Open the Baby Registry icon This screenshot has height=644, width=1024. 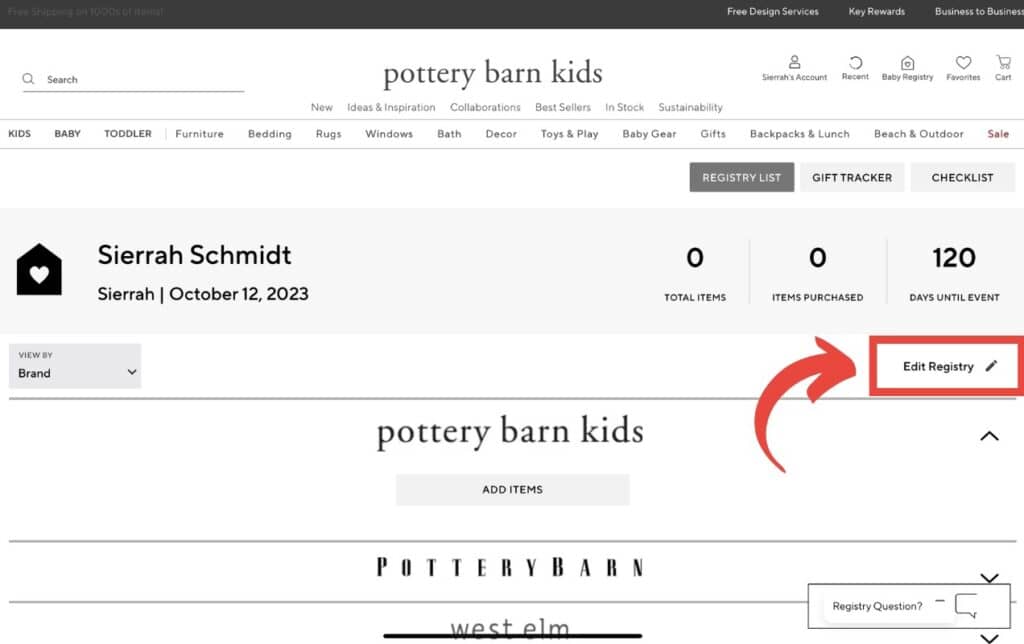coord(907,62)
